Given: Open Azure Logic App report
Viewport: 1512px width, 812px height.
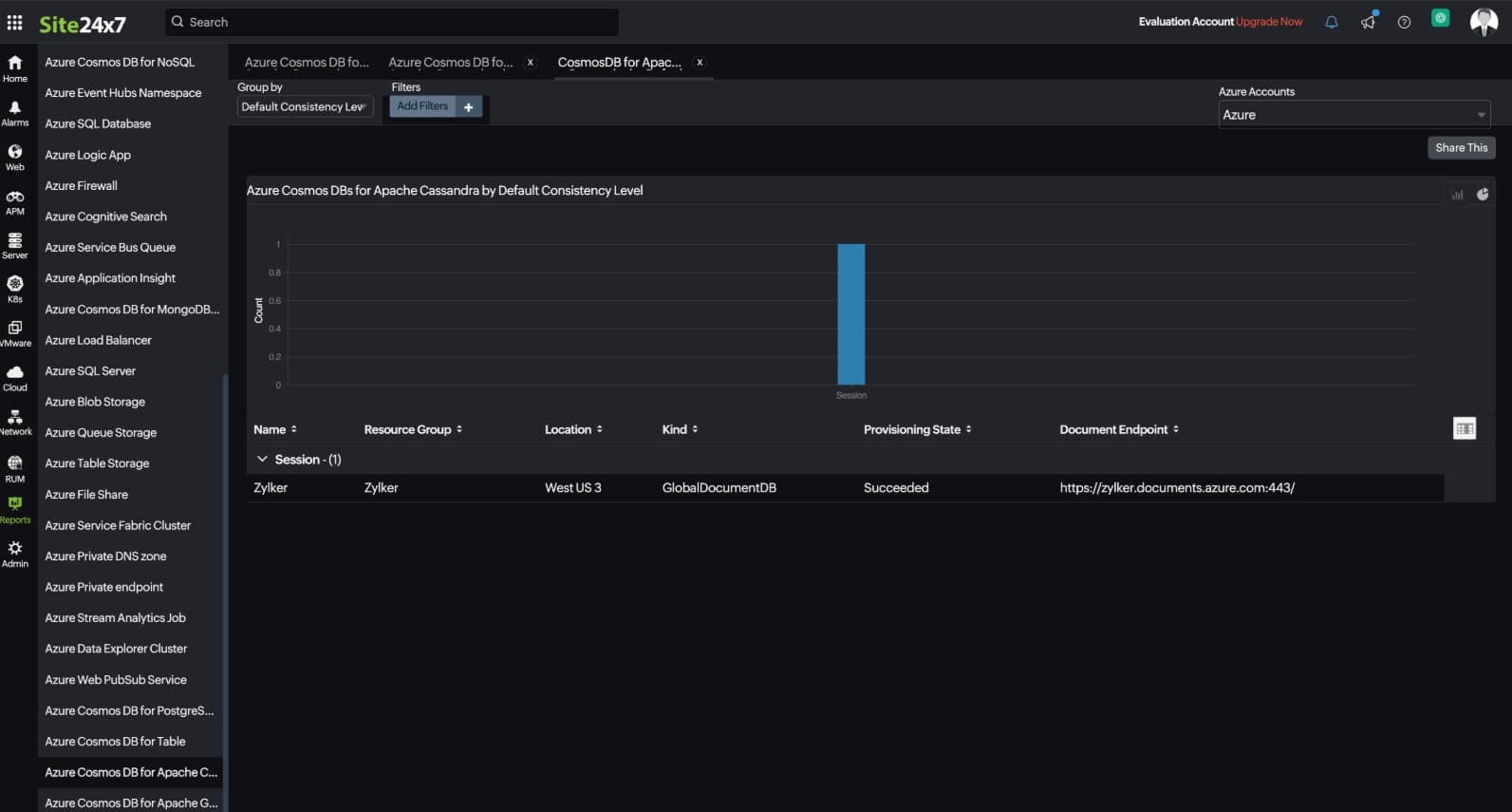Looking at the screenshot, I should [x=88, y=155].
